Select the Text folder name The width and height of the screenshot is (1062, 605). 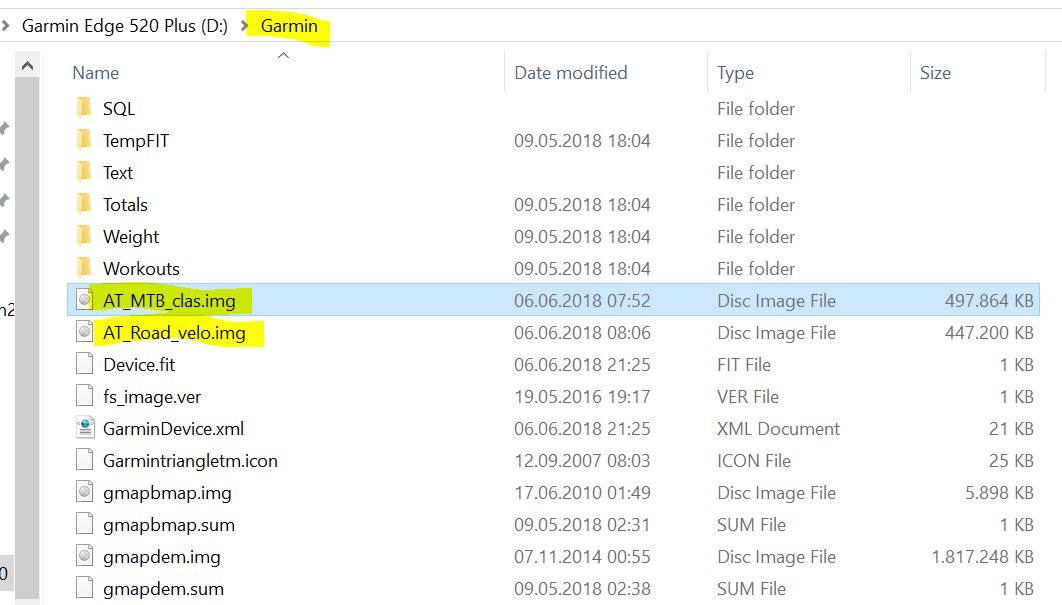pos(118,172)
